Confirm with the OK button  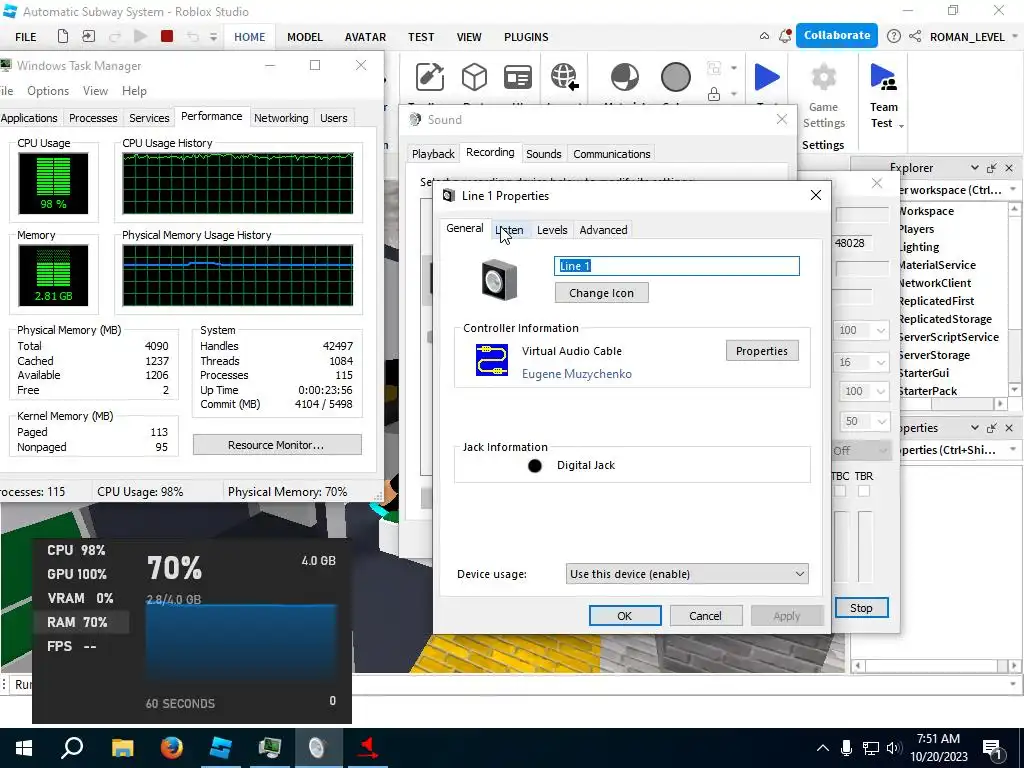625,616
